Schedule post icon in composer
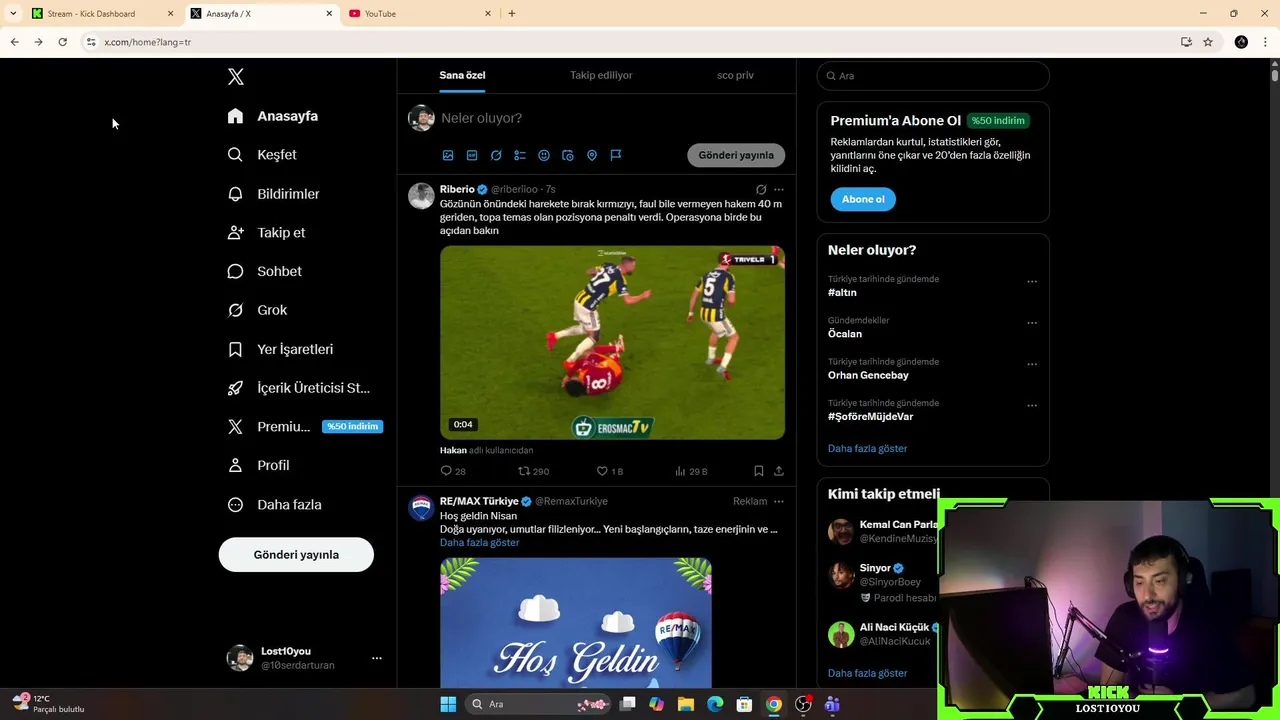Viewport: 1280px width, 720px height. 568,155
